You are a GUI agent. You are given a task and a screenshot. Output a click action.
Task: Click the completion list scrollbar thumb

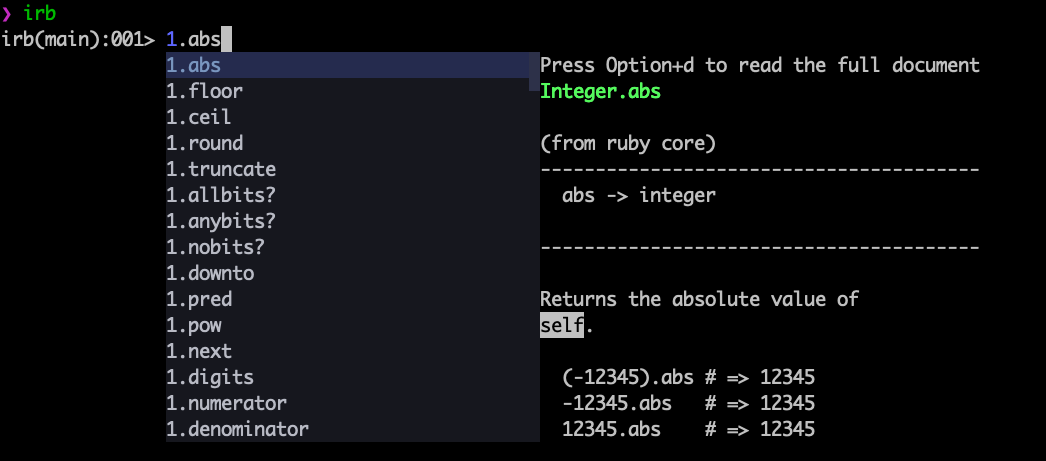click(x=533, y=72)
